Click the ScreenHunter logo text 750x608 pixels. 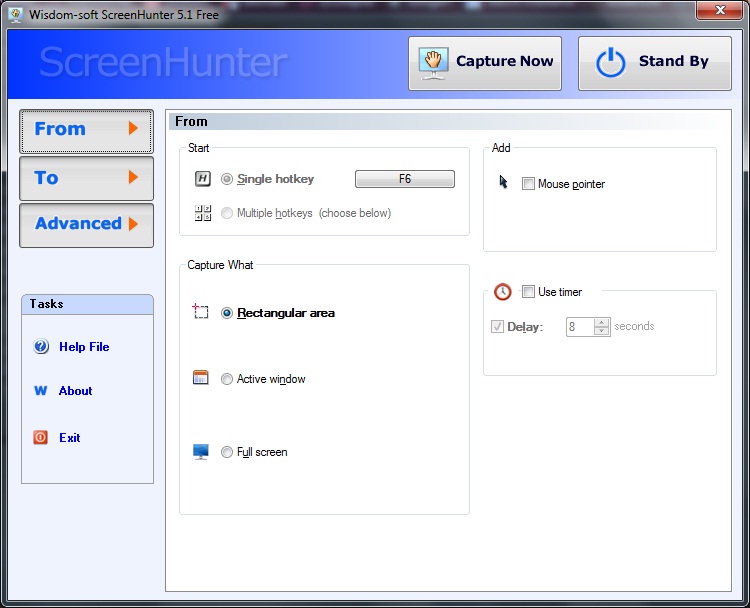click(163, 62)
